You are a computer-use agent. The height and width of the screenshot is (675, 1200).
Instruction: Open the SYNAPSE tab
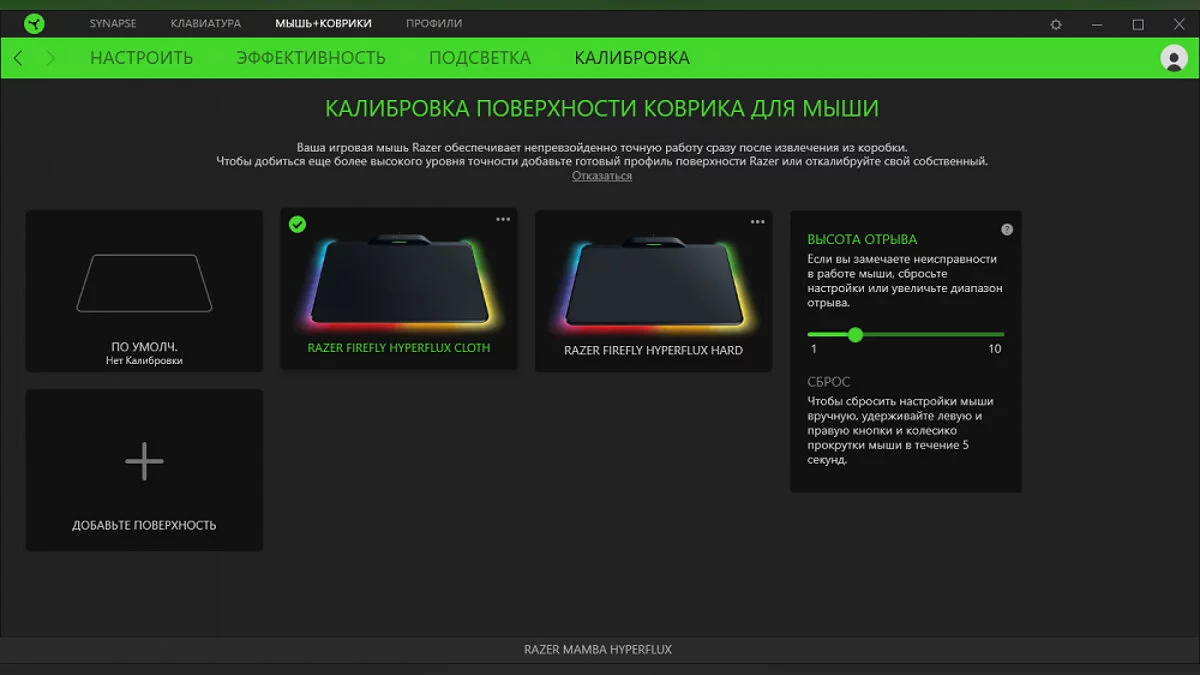(112, 23)
